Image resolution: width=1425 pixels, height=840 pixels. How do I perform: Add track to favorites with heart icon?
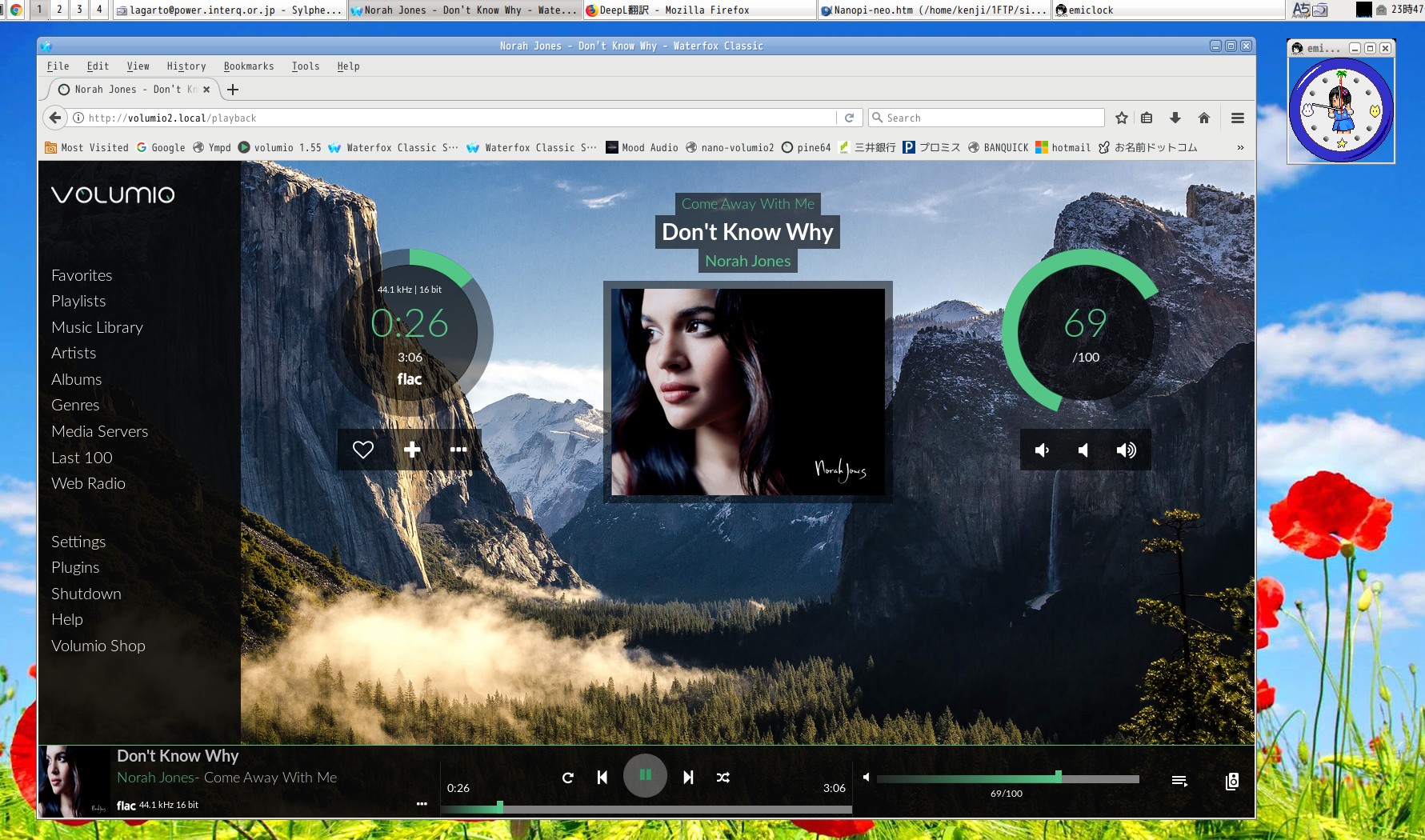pos(363,450)
